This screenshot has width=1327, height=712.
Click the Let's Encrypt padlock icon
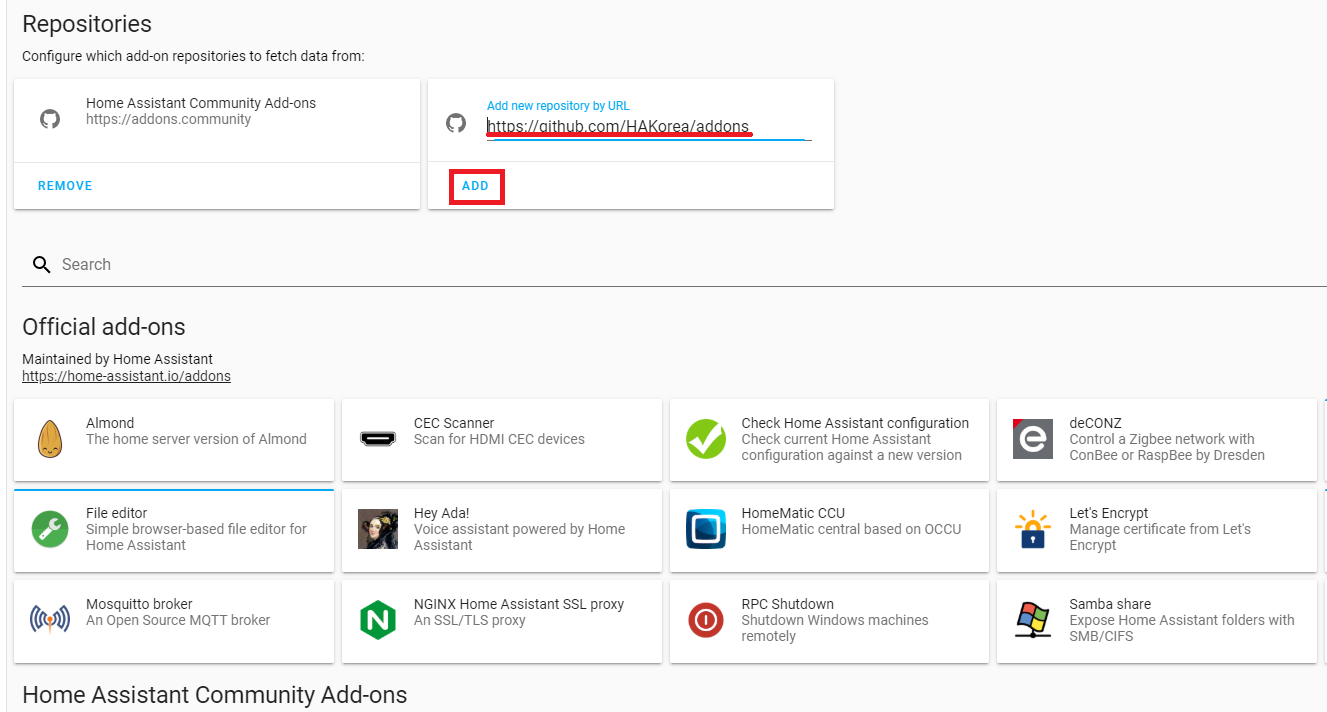(x=1033, y=529)
